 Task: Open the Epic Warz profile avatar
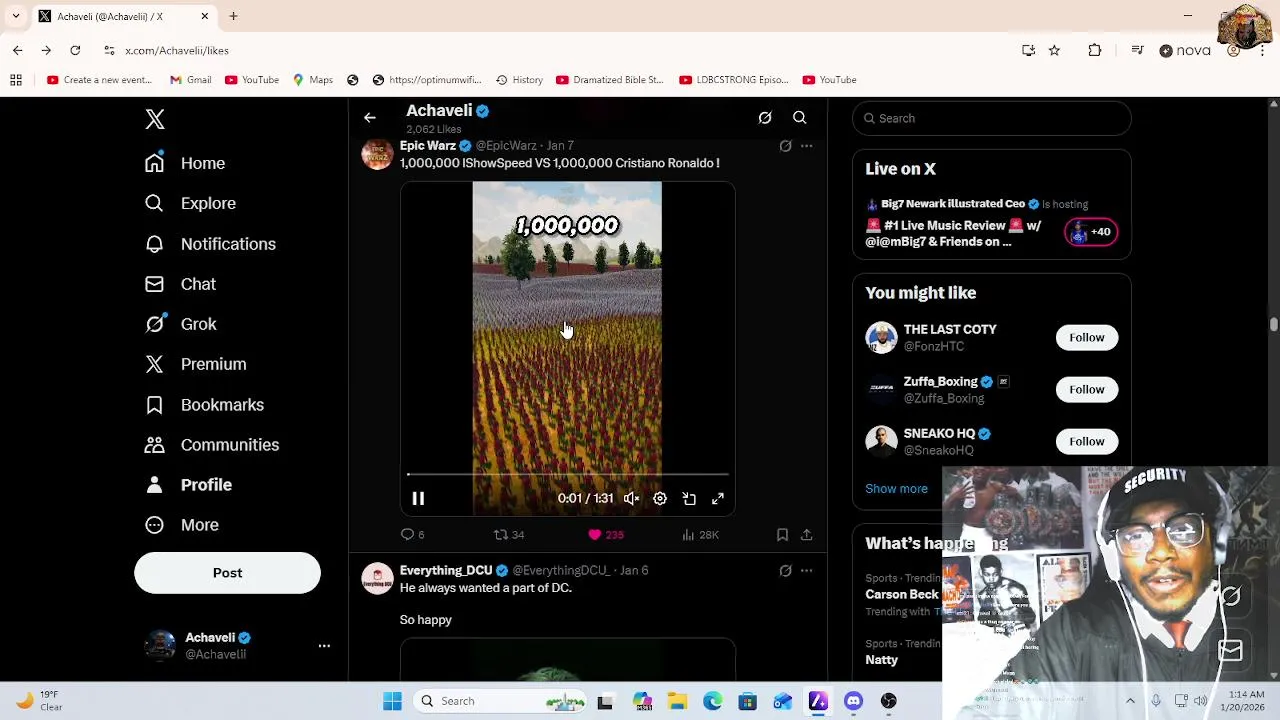point(377,154)
